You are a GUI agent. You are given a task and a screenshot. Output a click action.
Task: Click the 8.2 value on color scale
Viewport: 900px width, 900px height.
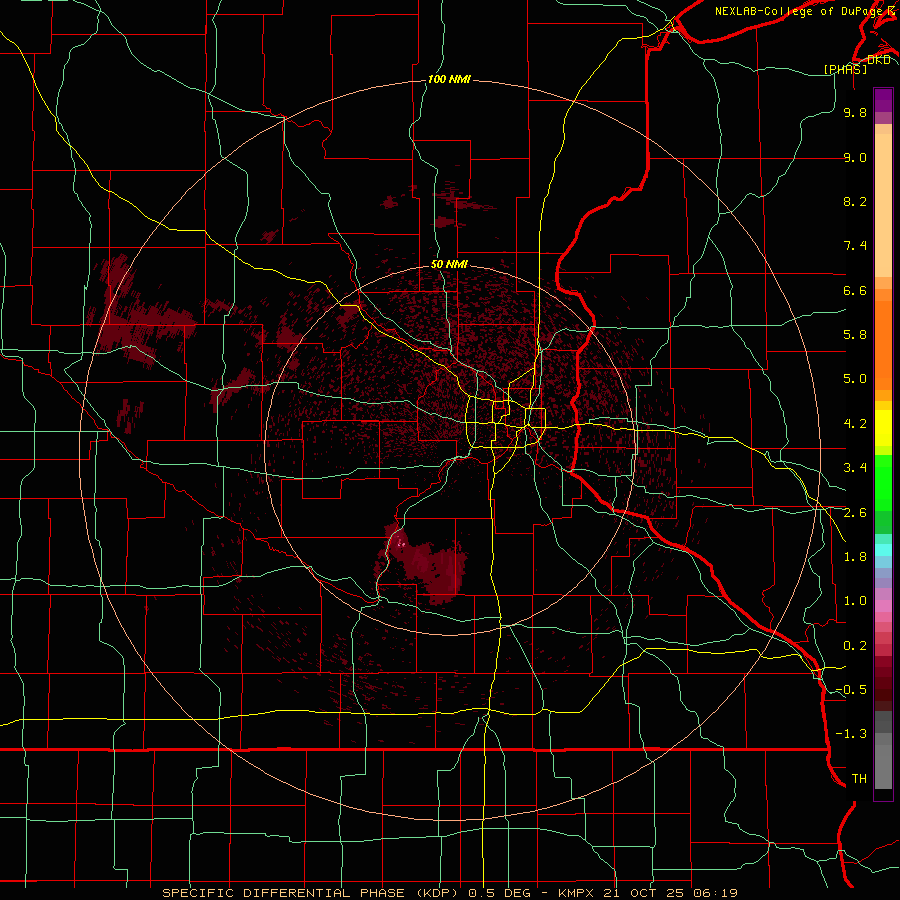coord(855,201)
